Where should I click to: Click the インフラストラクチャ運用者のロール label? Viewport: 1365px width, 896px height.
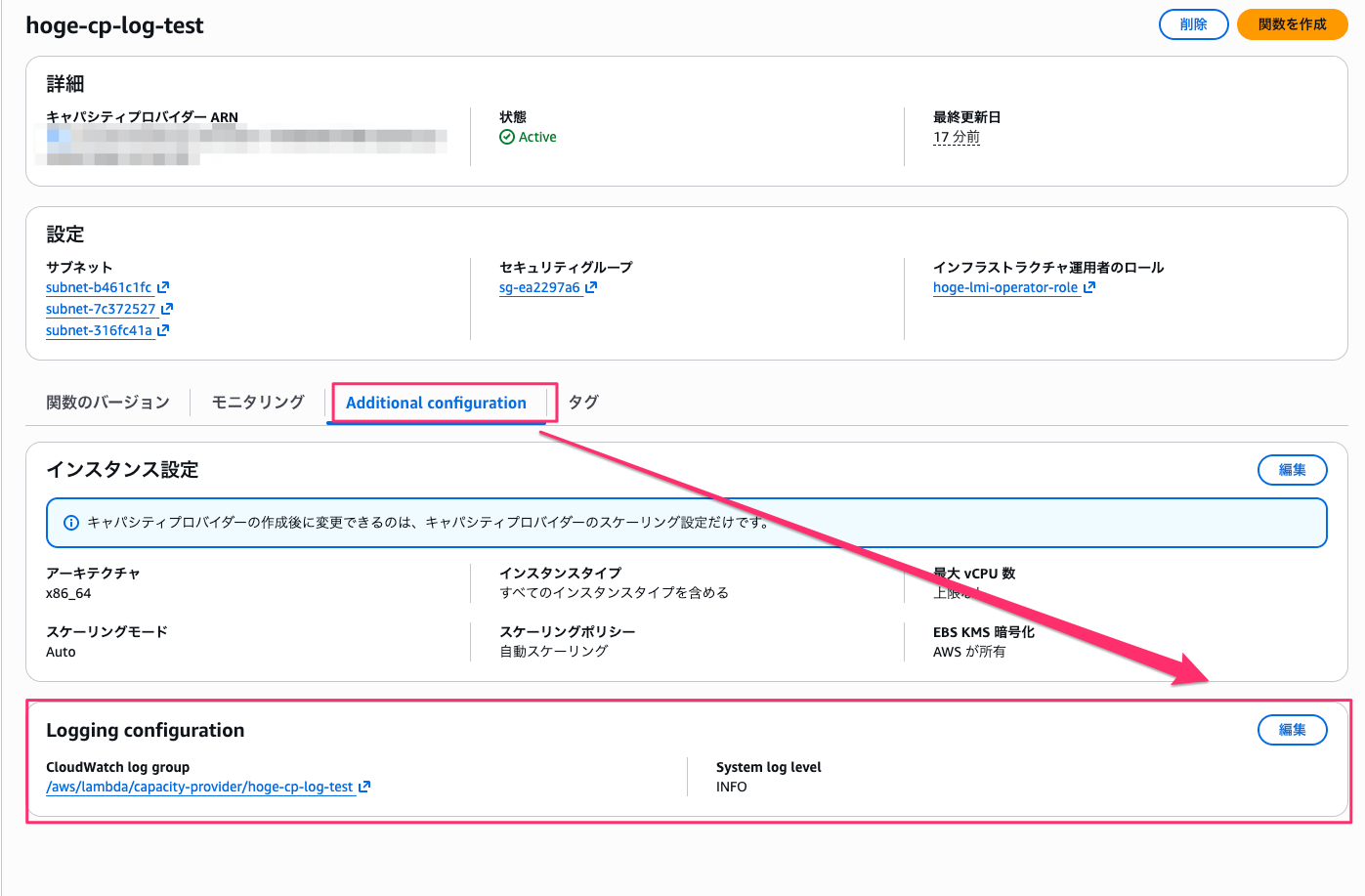(1048, 268)
